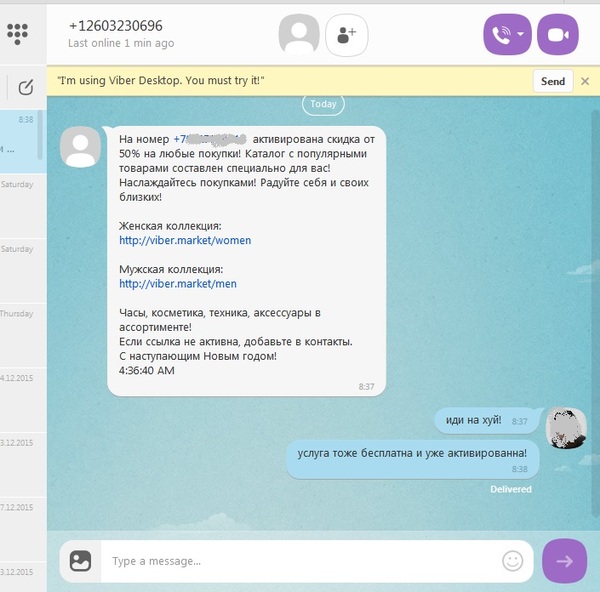
Task: Dismiss the yellow promo banner
Action: [585, 81]
